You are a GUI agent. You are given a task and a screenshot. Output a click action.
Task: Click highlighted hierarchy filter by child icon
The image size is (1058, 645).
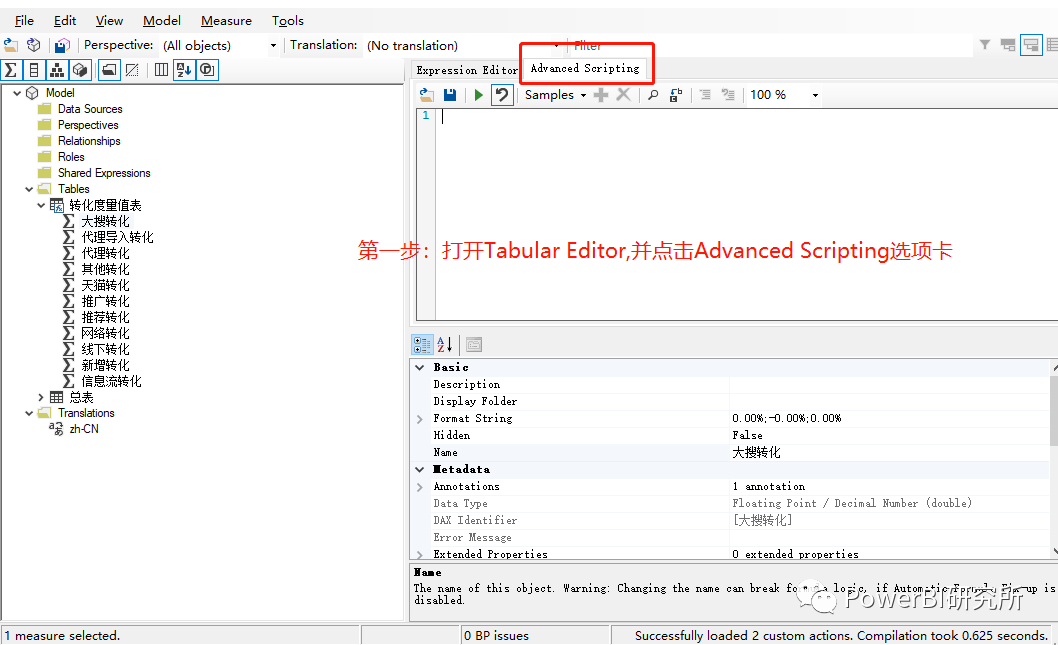(1031, 45)
